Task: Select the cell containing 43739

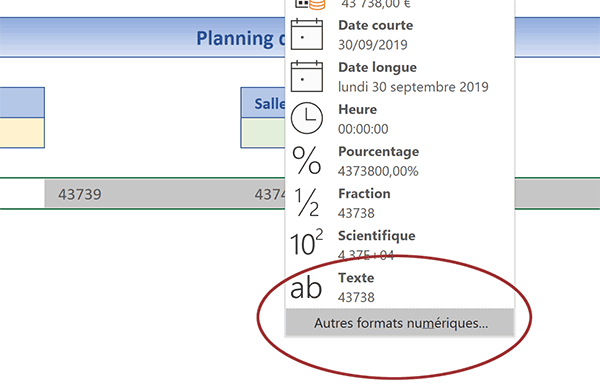Action: coord(142,194)
